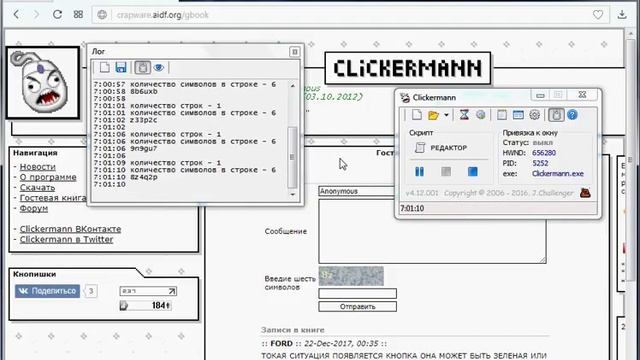Save the log using the floppy disk icon
The image size is (640, 360).
(x=121, y=67)
